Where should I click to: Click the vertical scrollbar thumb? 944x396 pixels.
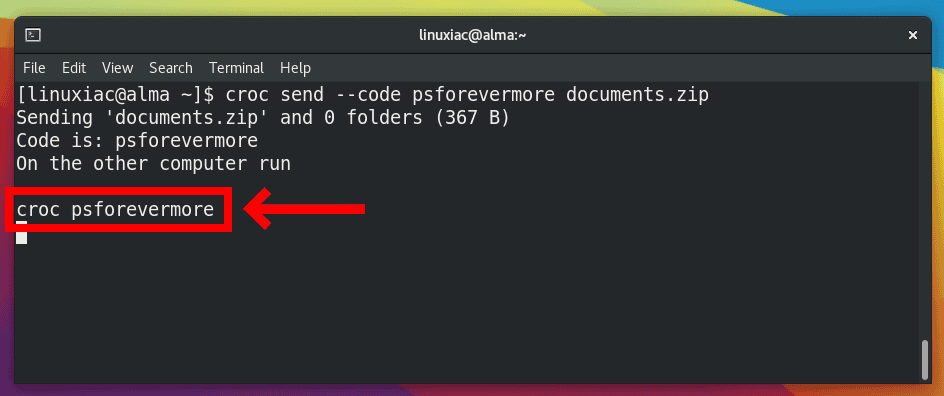pos(924,360)
